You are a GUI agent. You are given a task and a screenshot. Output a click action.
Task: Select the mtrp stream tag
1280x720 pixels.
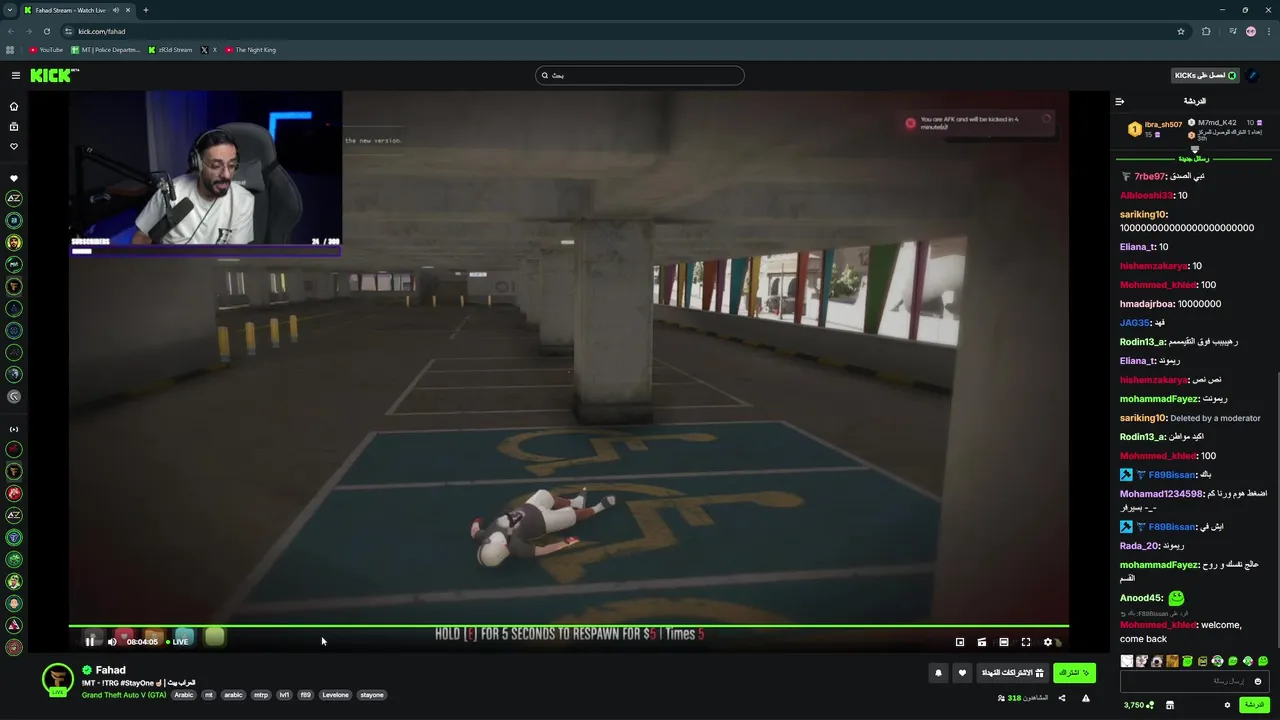tap(261, 695)
